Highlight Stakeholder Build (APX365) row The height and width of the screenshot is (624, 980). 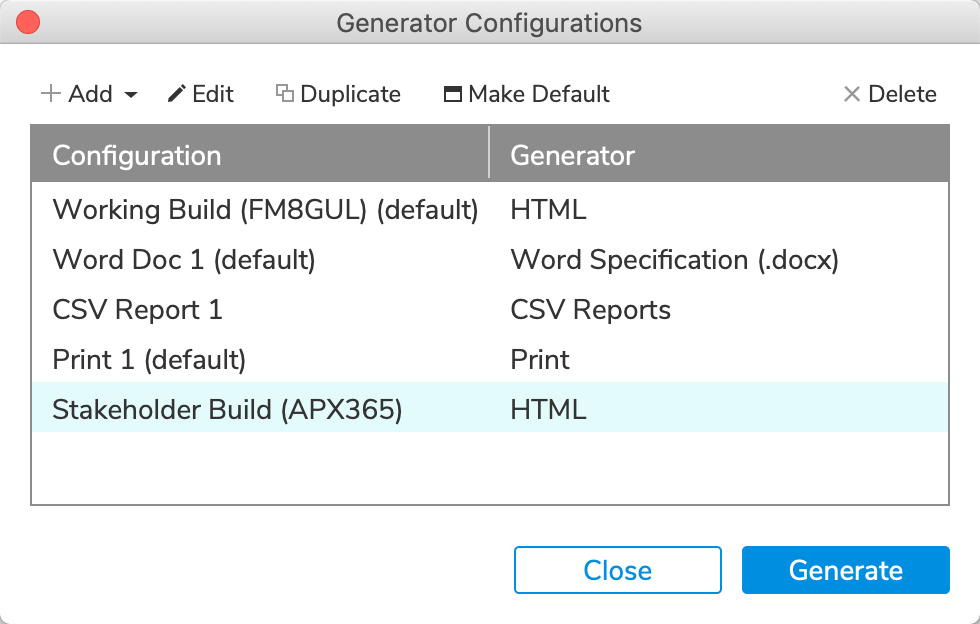227,410
